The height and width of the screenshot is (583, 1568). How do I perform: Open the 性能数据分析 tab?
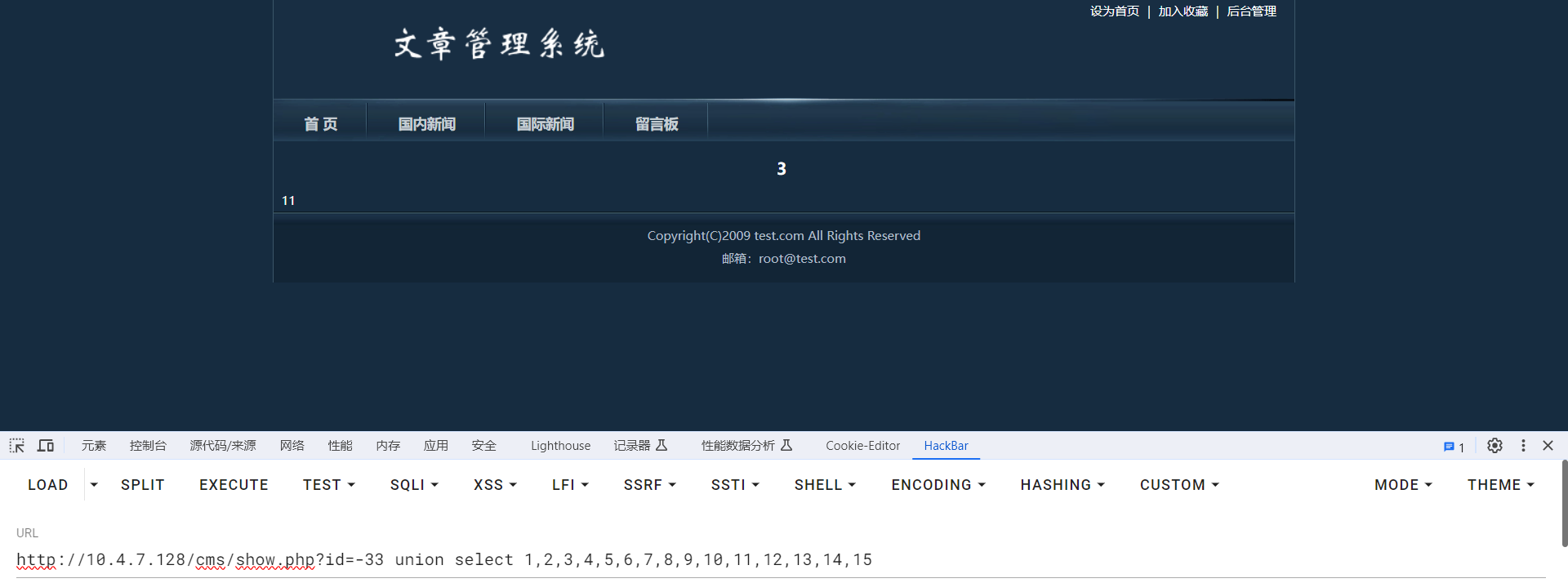(738, 446)
